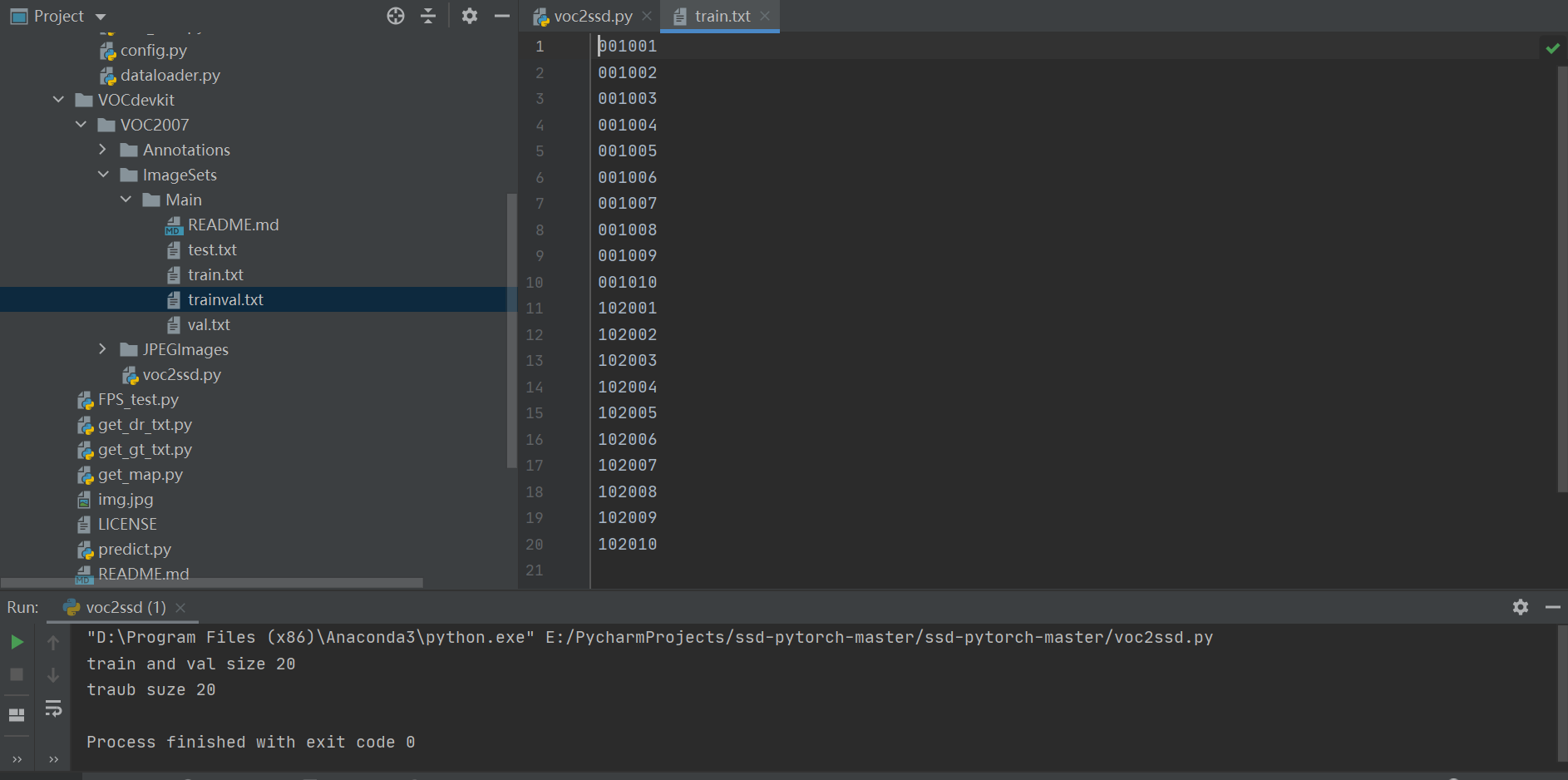Toggle soft-wrap in the Run console

pyautogui.click(x=52, y=708)
